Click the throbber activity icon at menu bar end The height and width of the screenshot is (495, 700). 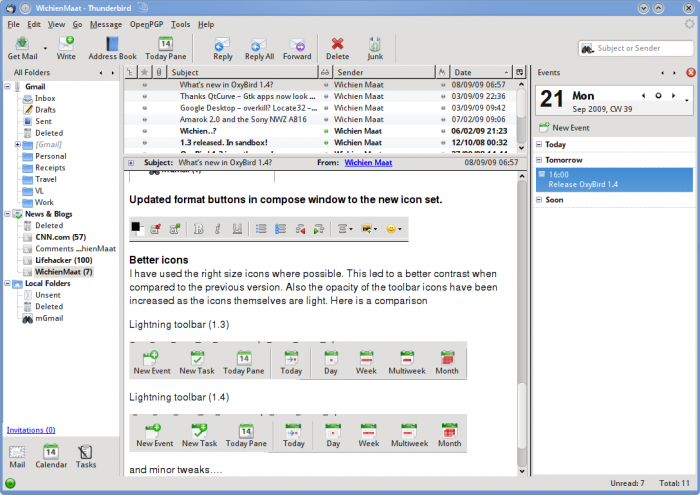pyautogui.click(x=690, y=24)
